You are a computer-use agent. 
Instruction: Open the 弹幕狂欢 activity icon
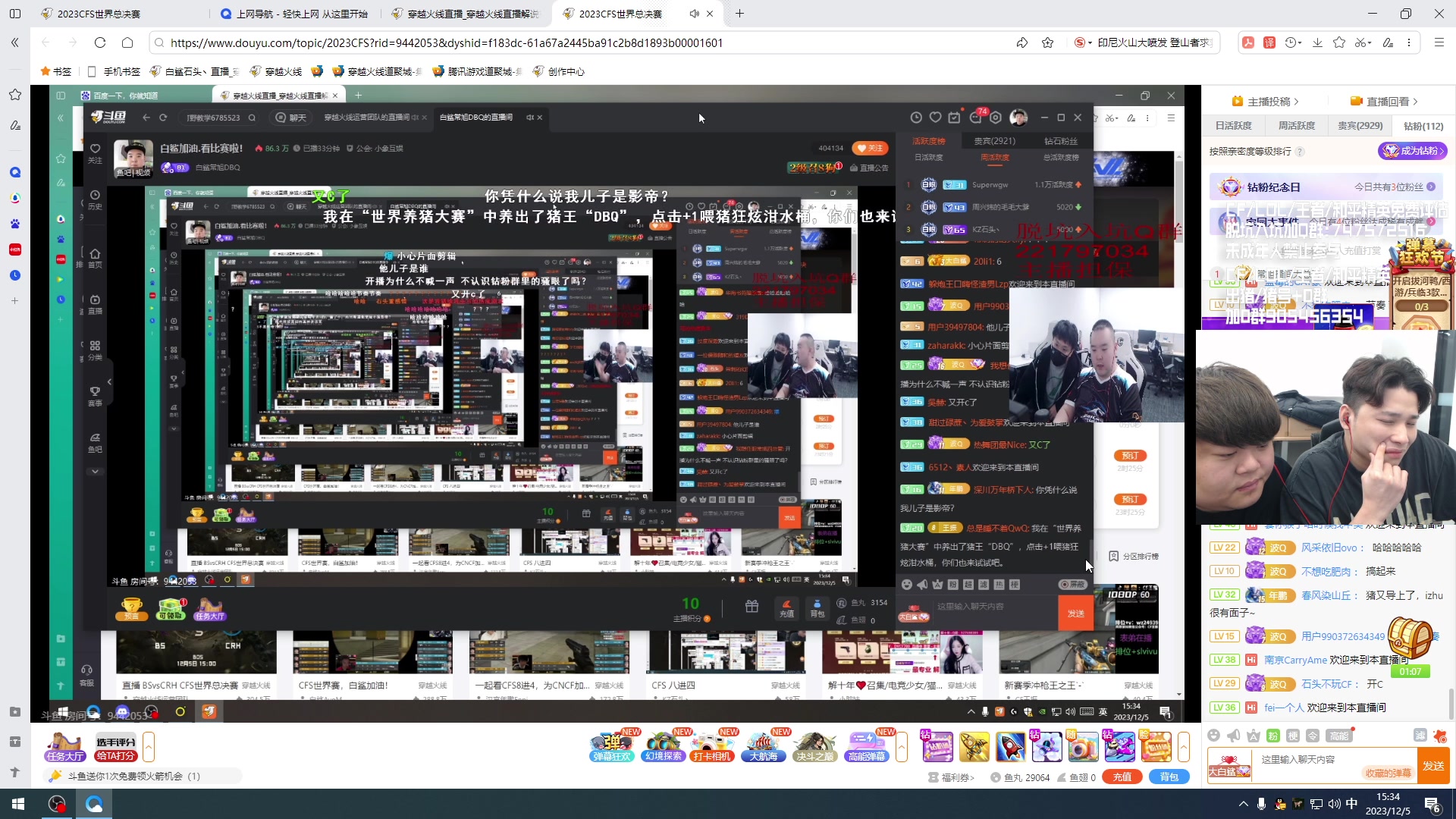[x=613, y=745]
